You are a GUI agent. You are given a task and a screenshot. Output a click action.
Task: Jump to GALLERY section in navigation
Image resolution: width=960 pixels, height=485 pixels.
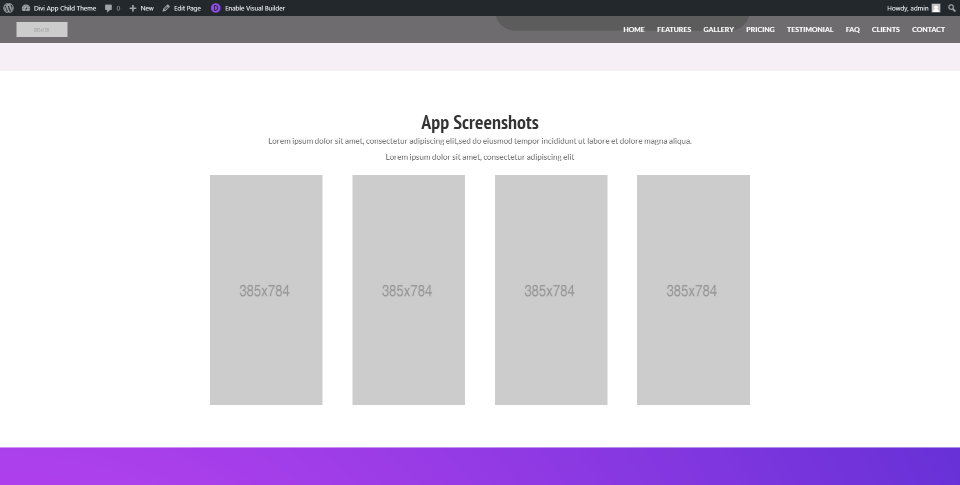(718, 29)
